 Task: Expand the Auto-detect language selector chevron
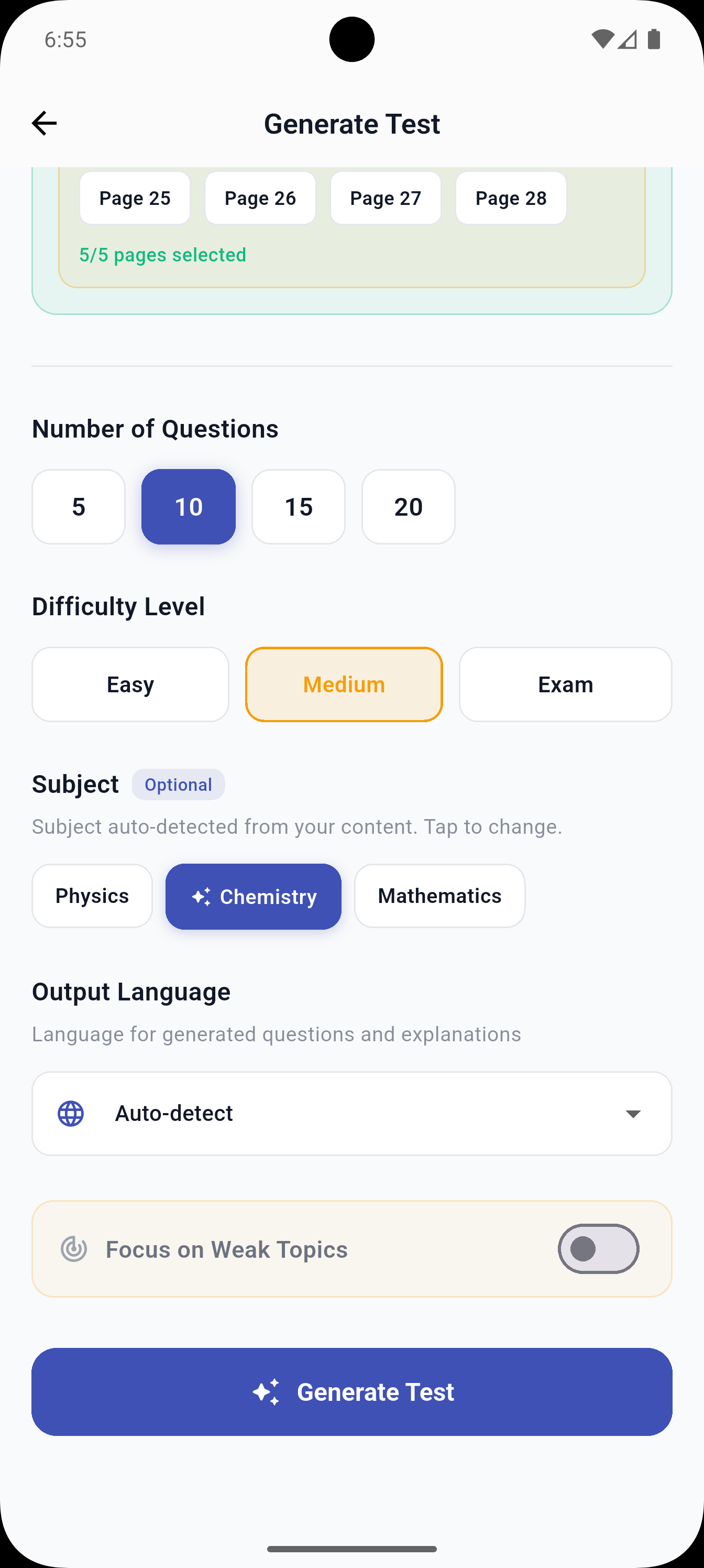(x=633, y=1113)
